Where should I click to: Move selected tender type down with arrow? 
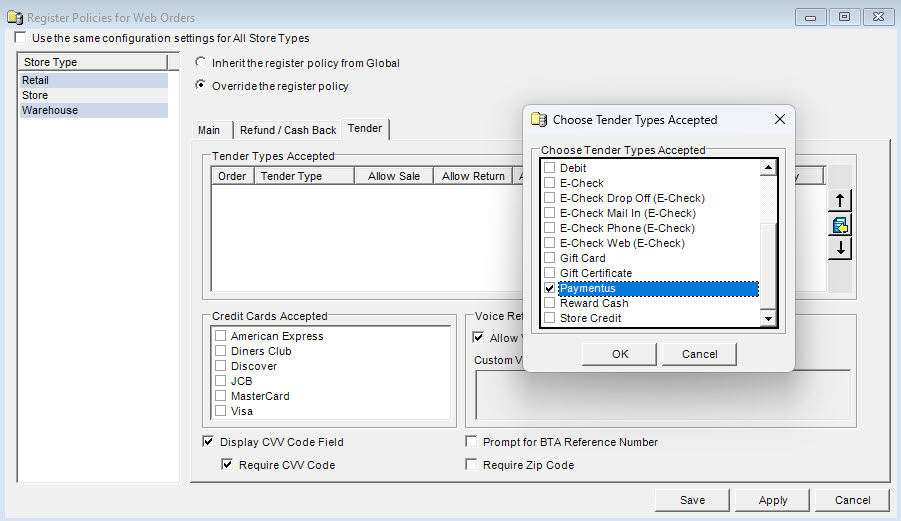[x=840, y=248]
